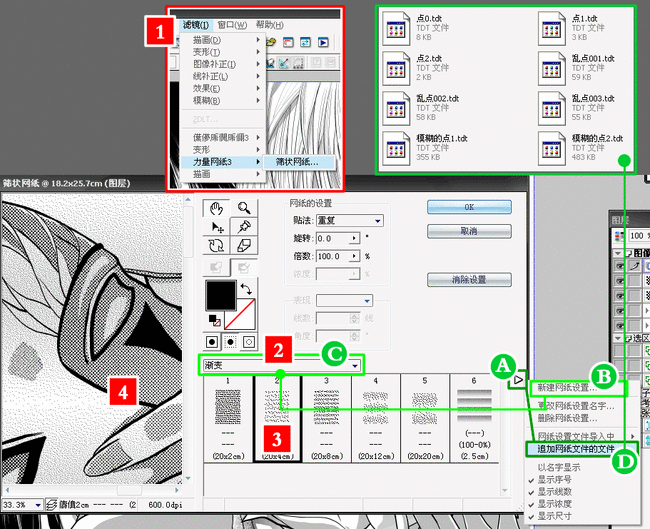Click the swap colors curved arrow
Viewport: 650px width, 529px height.
click(x=246, y=289)
